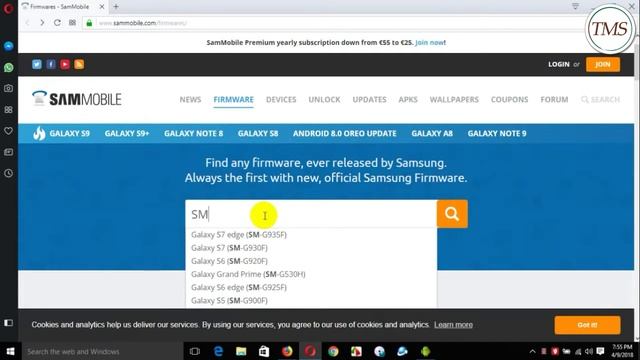
Task: Open GALAXY NOTE 8 trending link
Action: click(x=193, y=133)
